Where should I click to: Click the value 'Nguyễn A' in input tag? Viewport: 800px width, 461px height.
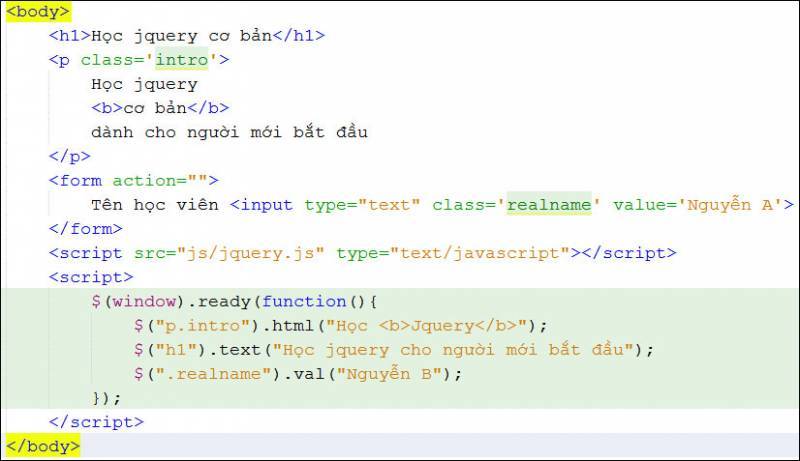[731, 204]
